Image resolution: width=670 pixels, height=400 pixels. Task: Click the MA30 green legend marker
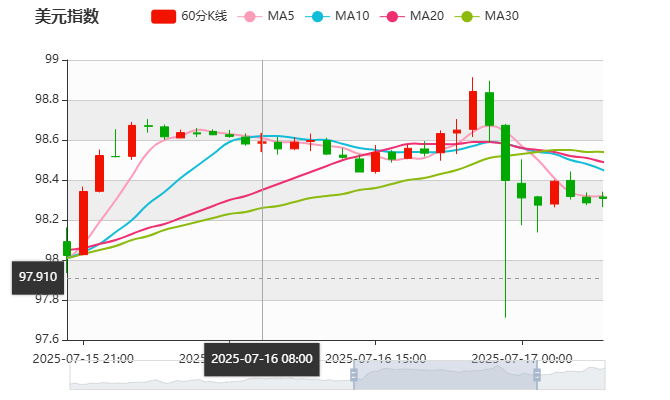tap(467, 16)
